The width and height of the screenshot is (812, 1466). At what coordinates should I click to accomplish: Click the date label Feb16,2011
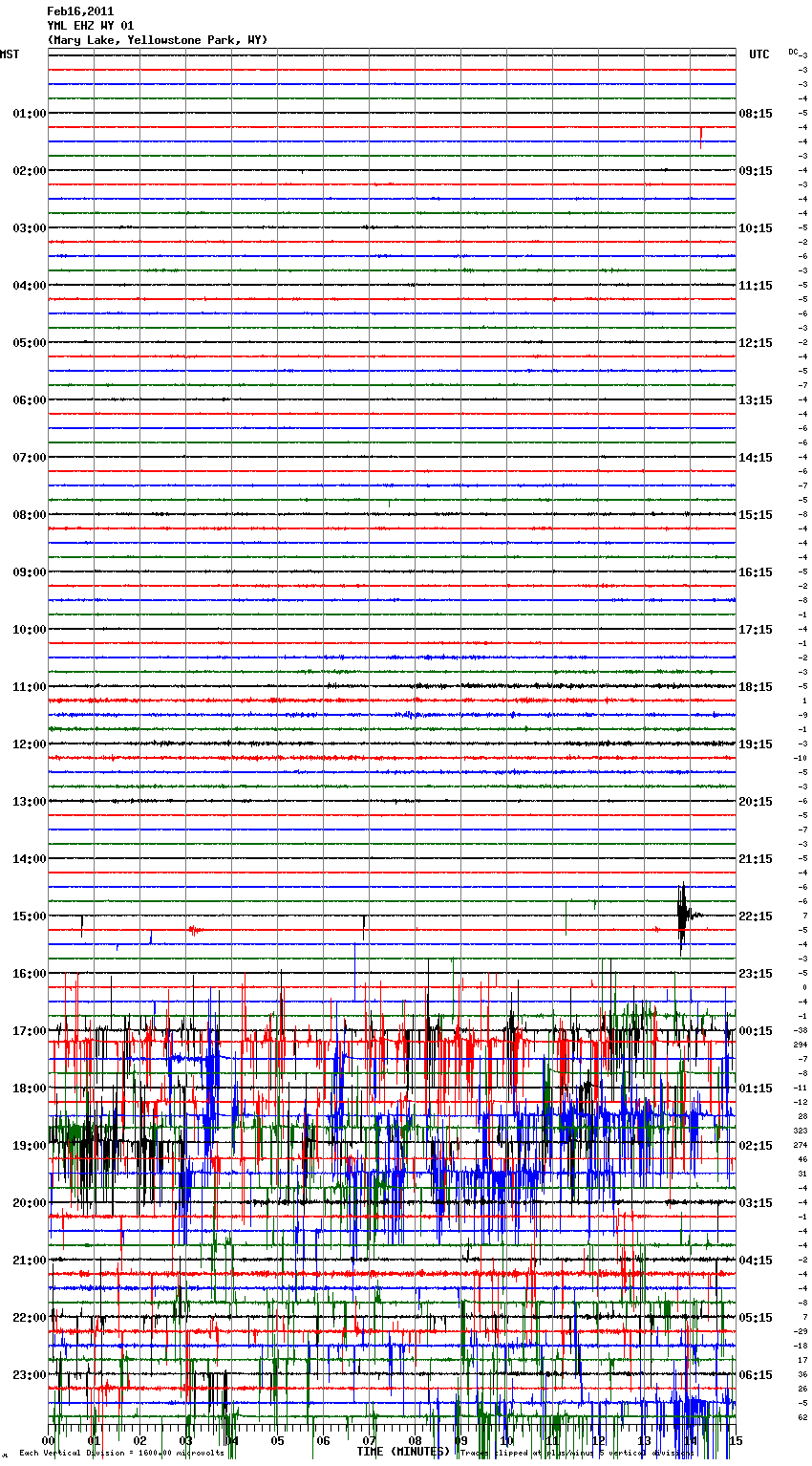(x=80, y=11)
